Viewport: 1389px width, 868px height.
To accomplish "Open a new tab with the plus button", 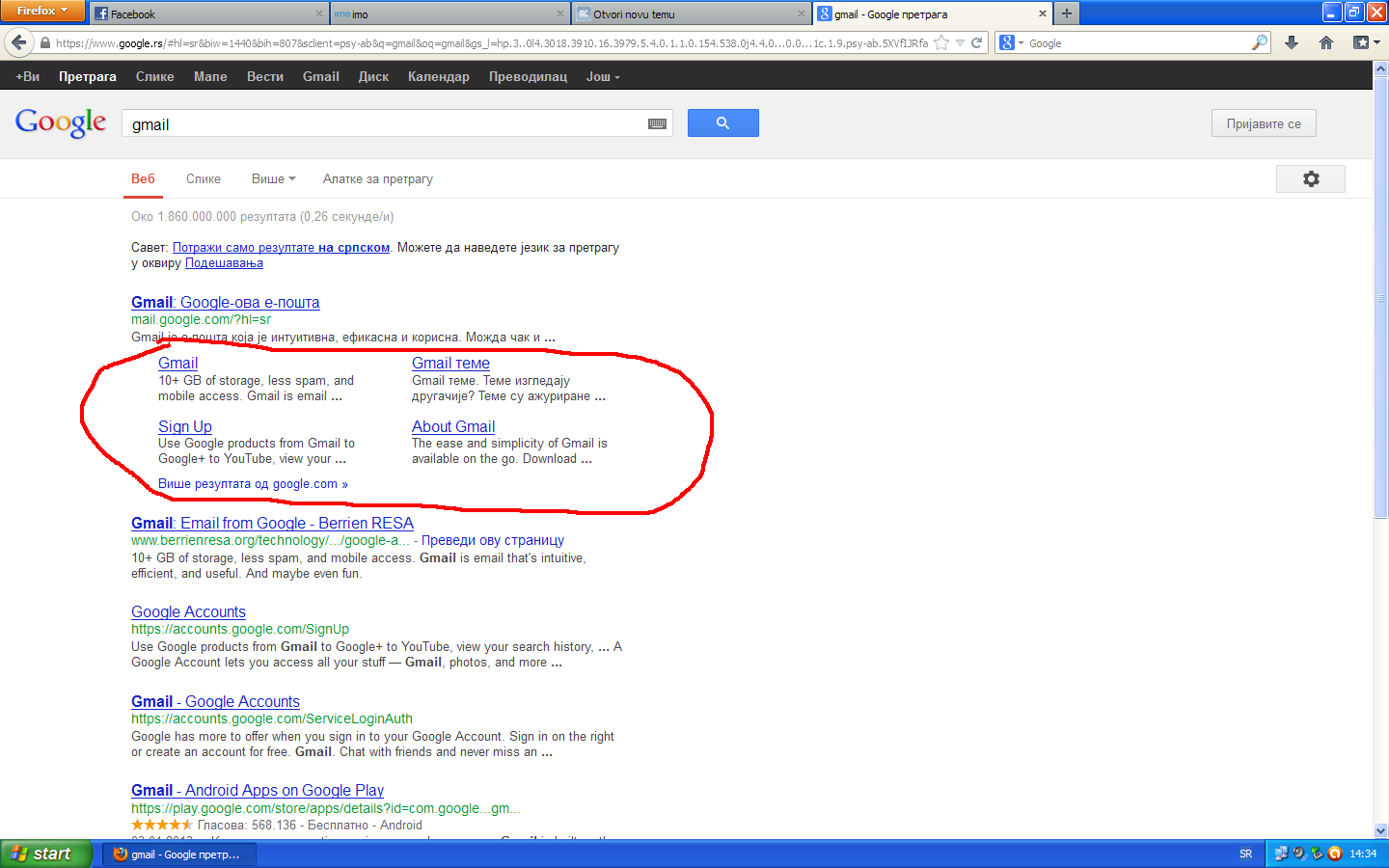I will point(1067,14).
